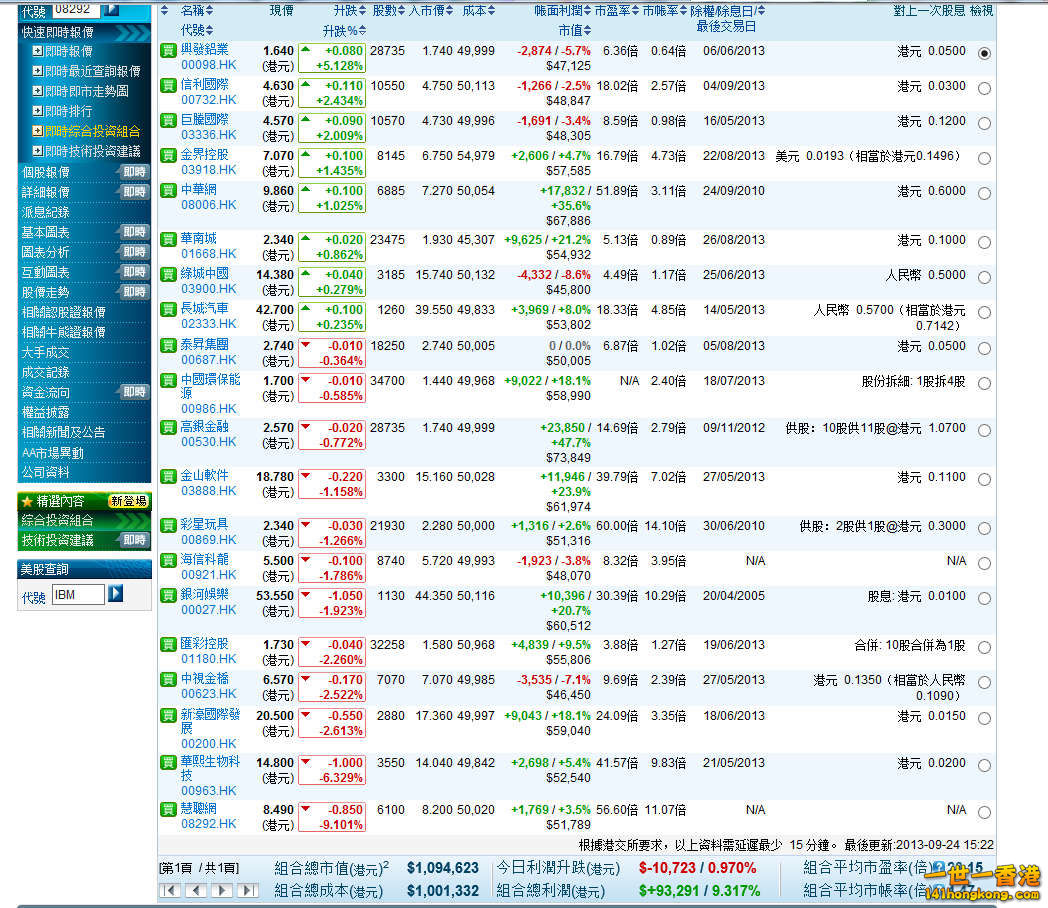1048x908 pixels.
Task: Click the green buy icon for 金界控股
Action: 168,156
